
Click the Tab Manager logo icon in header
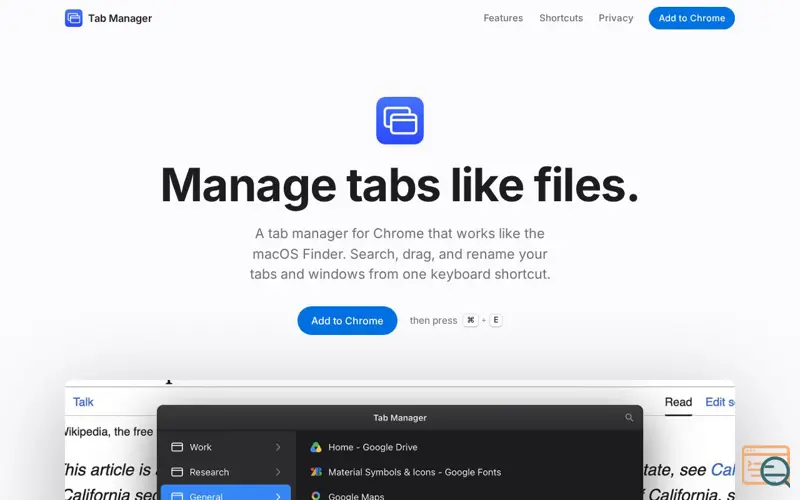point(73,18)
